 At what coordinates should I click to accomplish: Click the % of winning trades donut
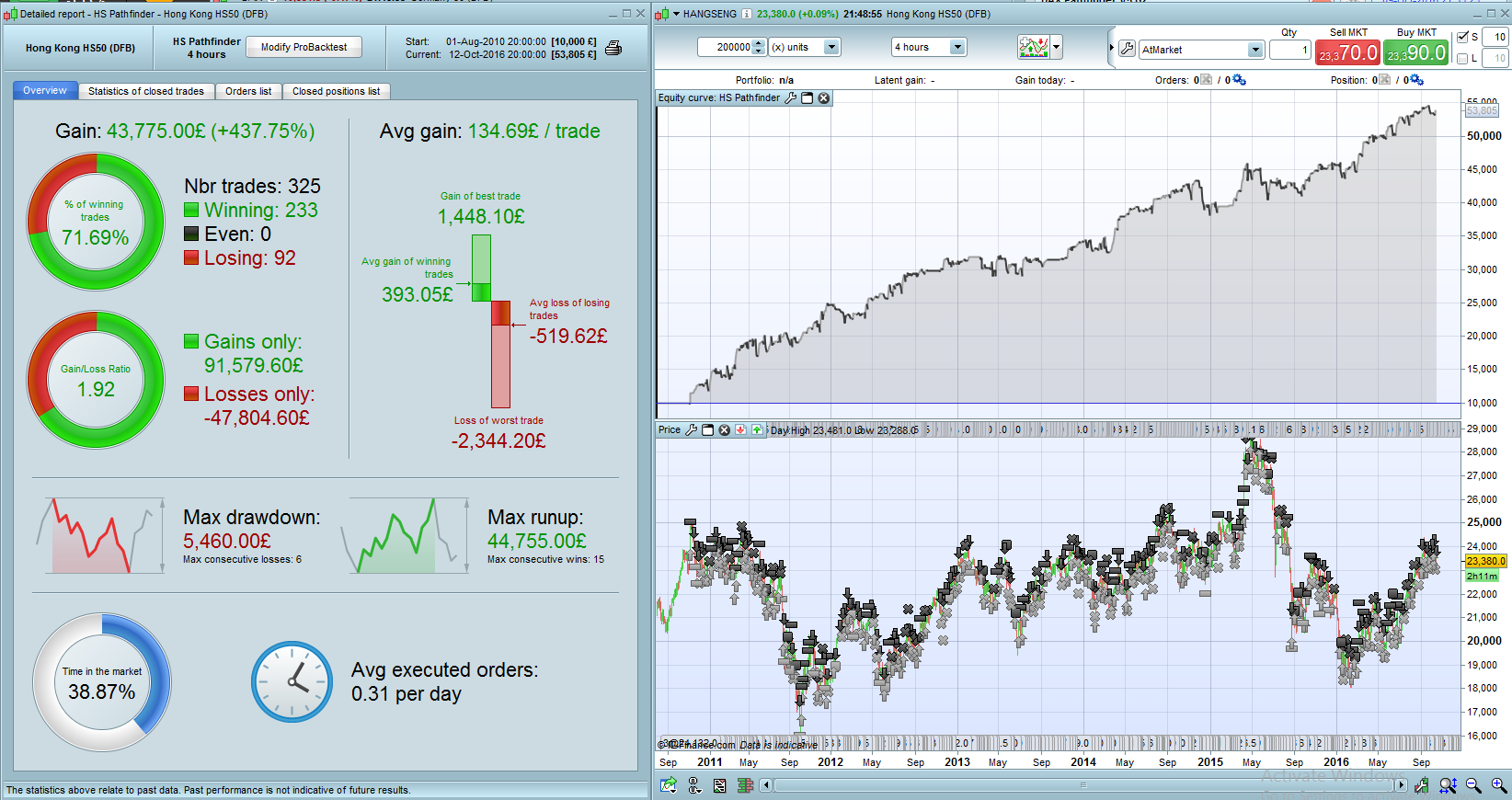pyautogui.click(x=96, y=222)
